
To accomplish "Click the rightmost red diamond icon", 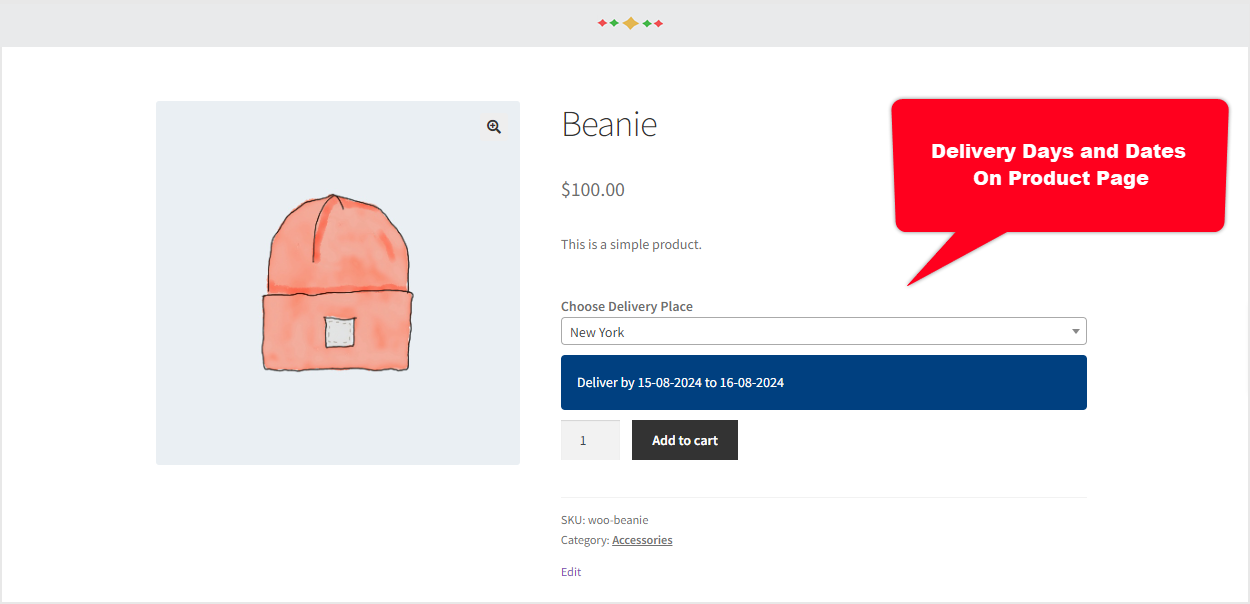I will click(658, 23).
